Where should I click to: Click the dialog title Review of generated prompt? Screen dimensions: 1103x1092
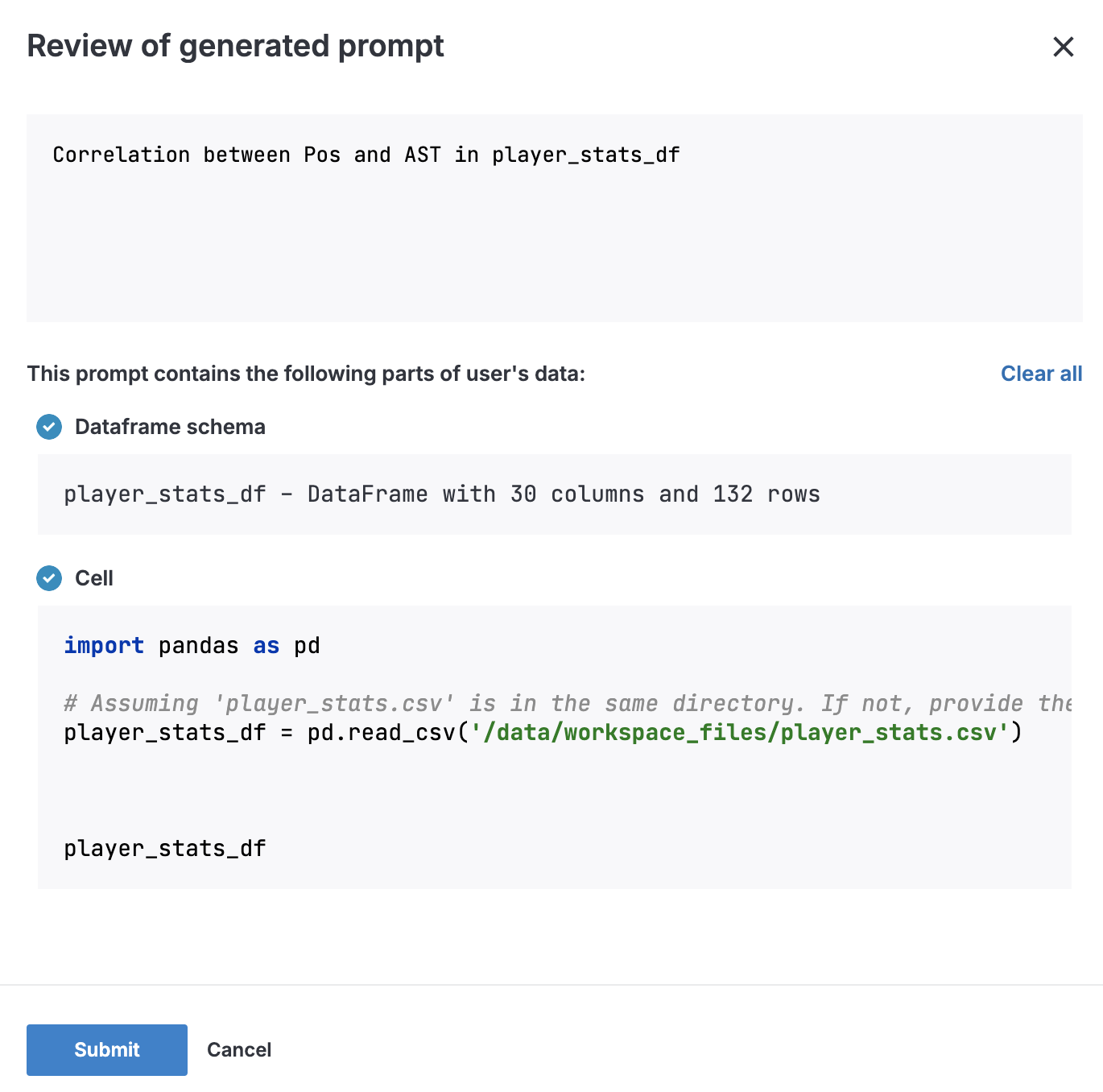point(235,46)
